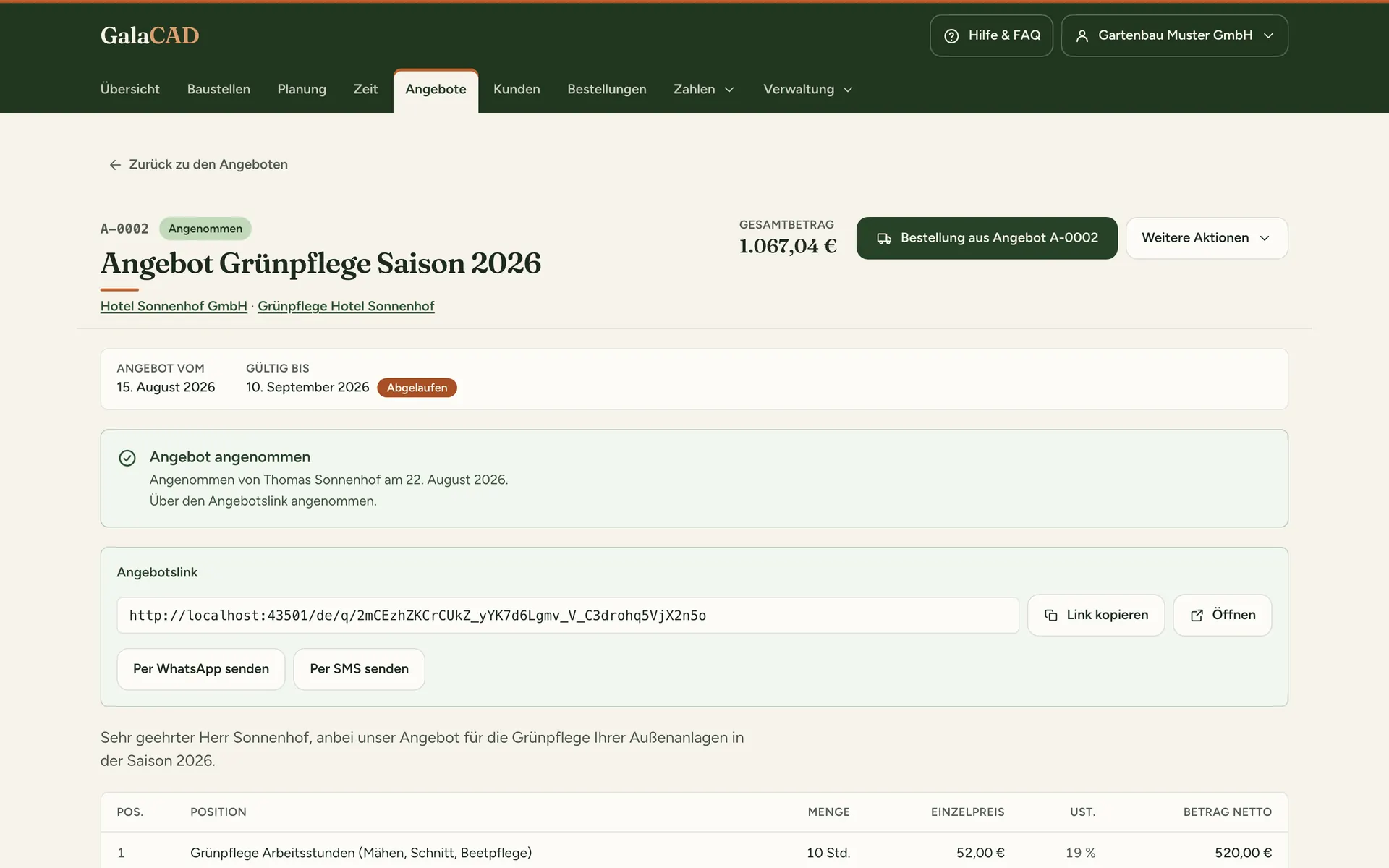This screenshot has width=1389, height=868.
Task: Open the Zahlen dropdown menu
Action: (704, 89)
